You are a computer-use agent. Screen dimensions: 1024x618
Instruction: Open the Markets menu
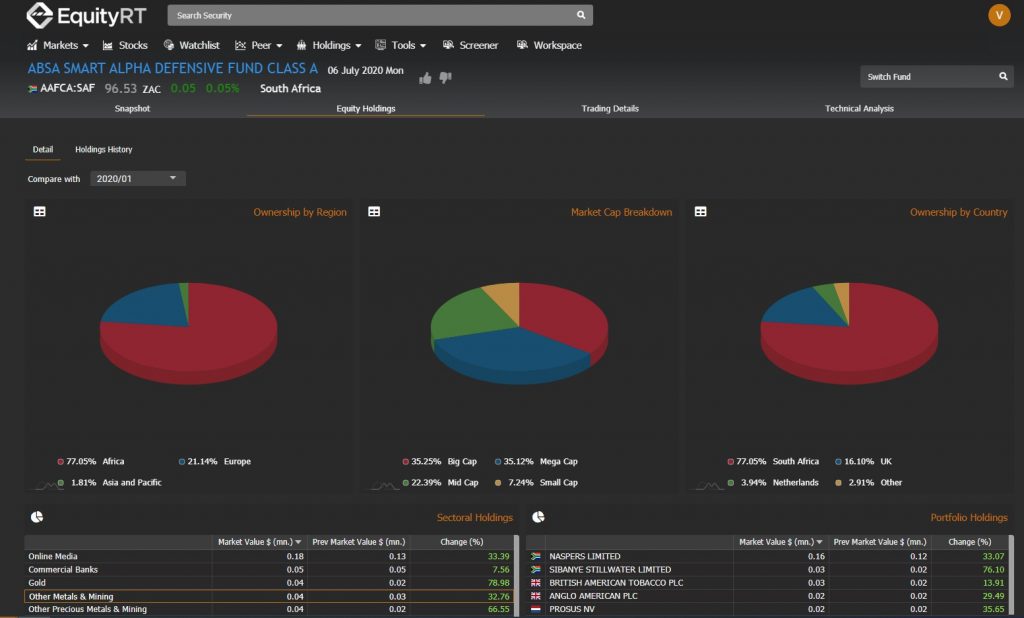[x=57, y=45]
